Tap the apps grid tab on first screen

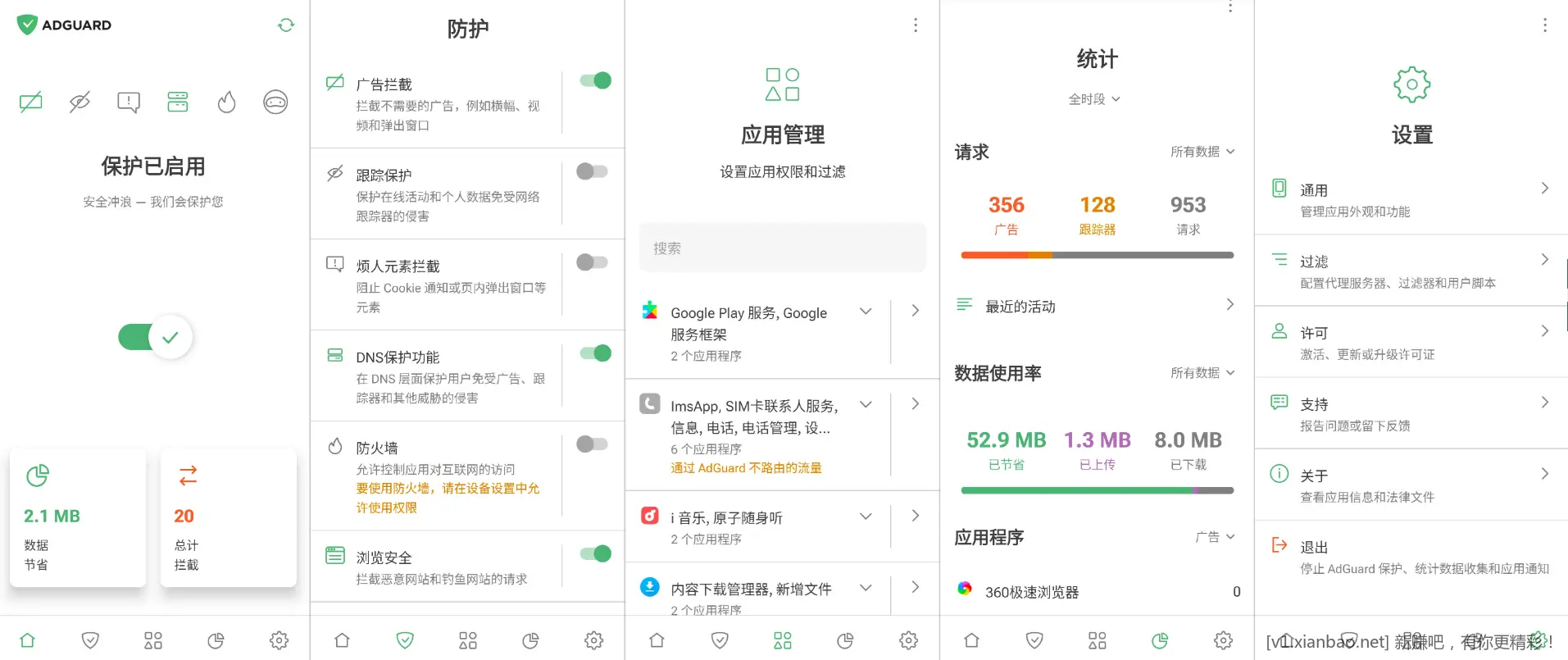153,640
